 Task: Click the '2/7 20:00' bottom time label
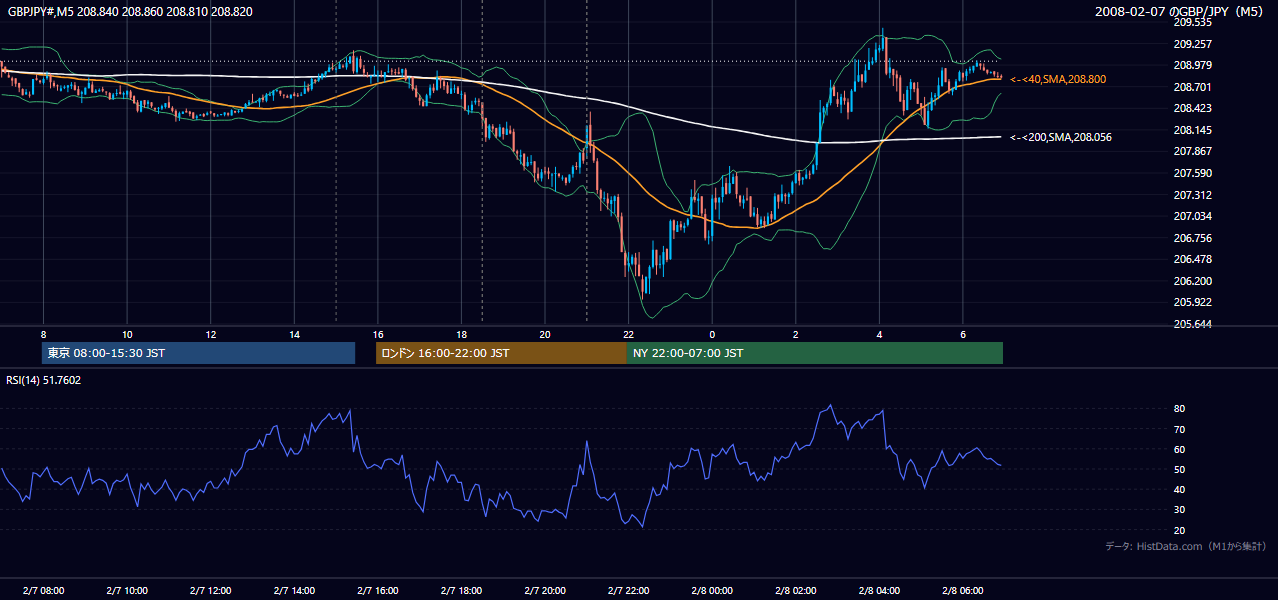(x=545, y=591)
